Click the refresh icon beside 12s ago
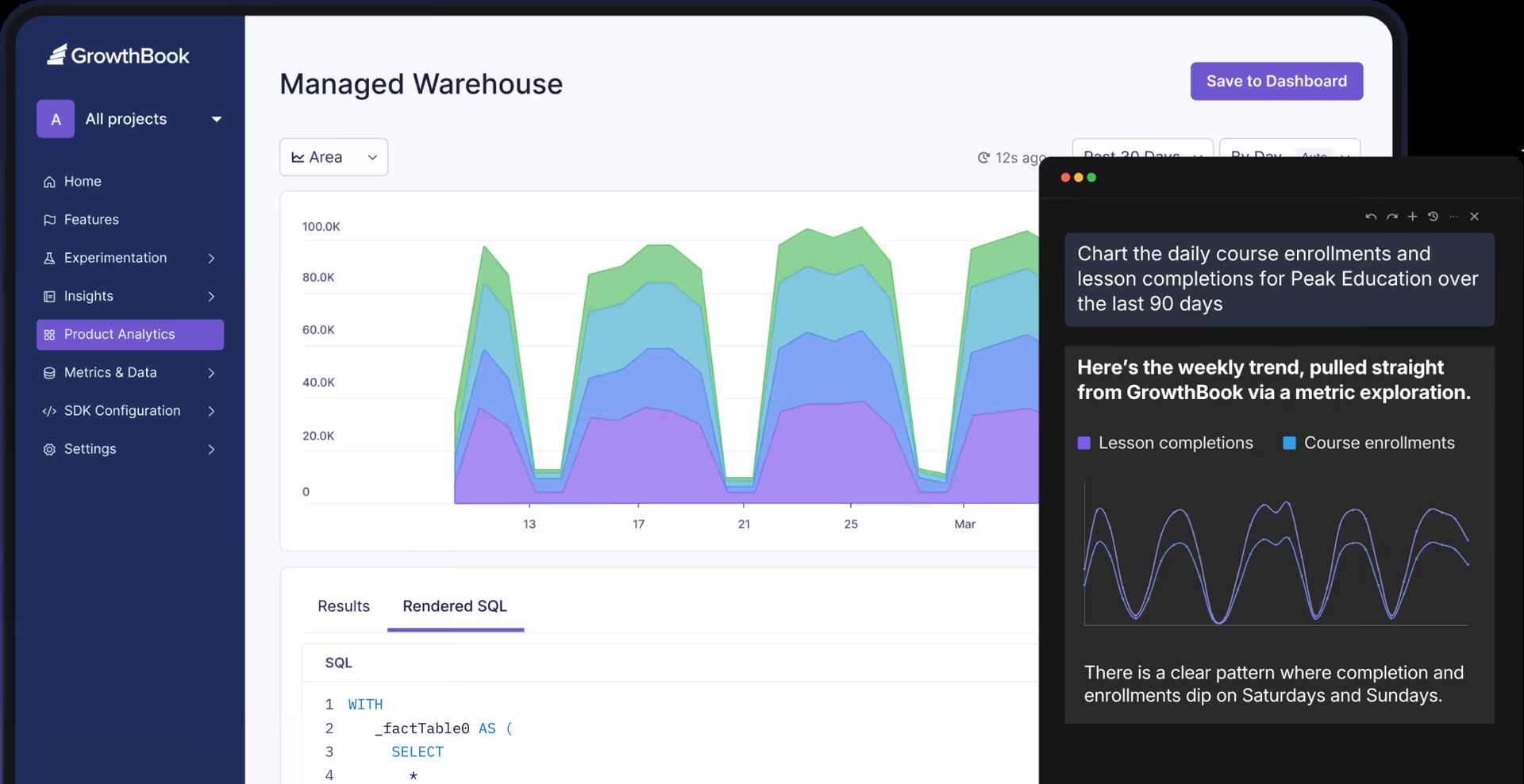This screenshot has width=1524, height=784. tap(983, 158)
